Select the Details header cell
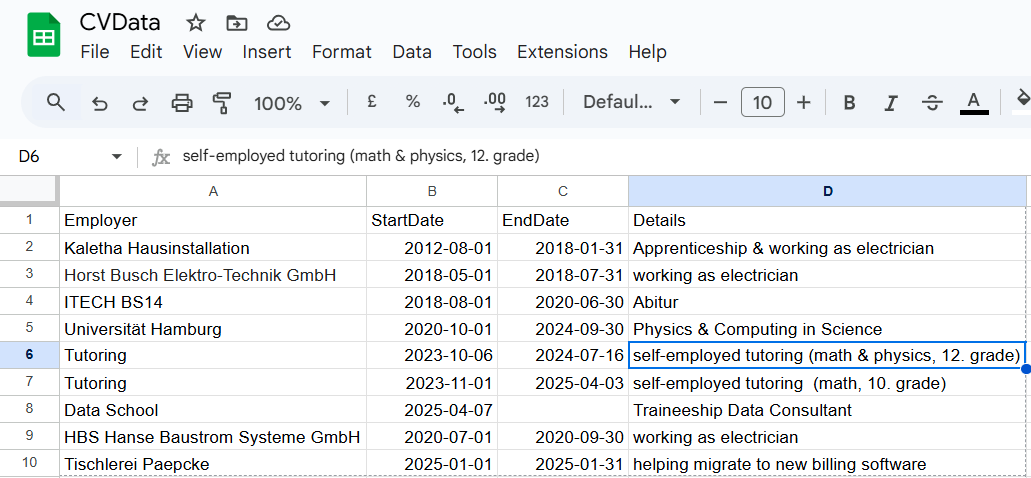Screen dimensions: 1031x478 pyautogui.click(x=828, y=220)
